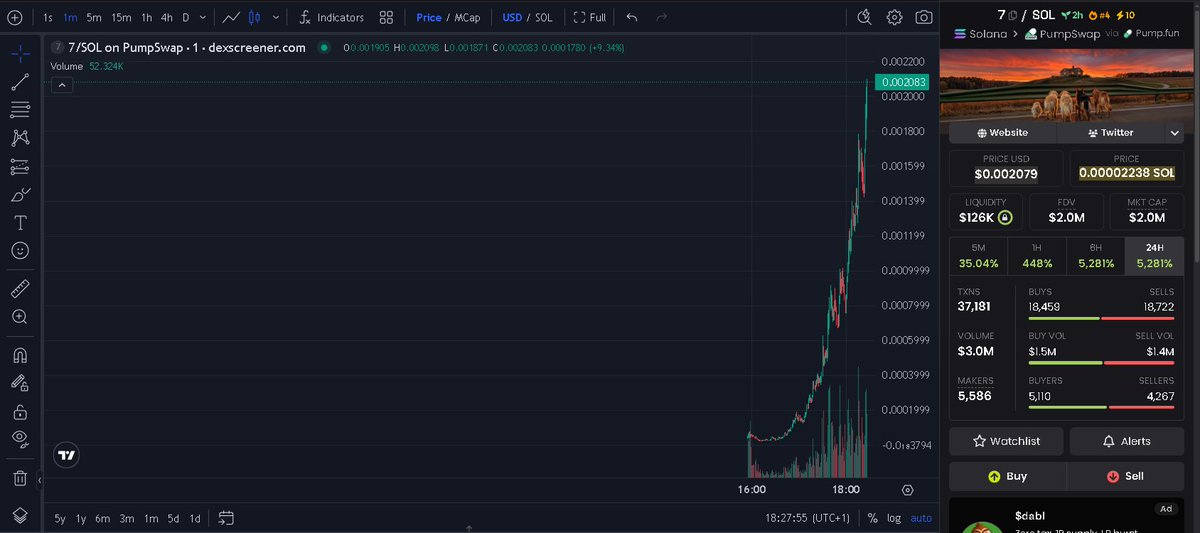
Task: Select the trend line drawing tool
Action: [20, 82]
